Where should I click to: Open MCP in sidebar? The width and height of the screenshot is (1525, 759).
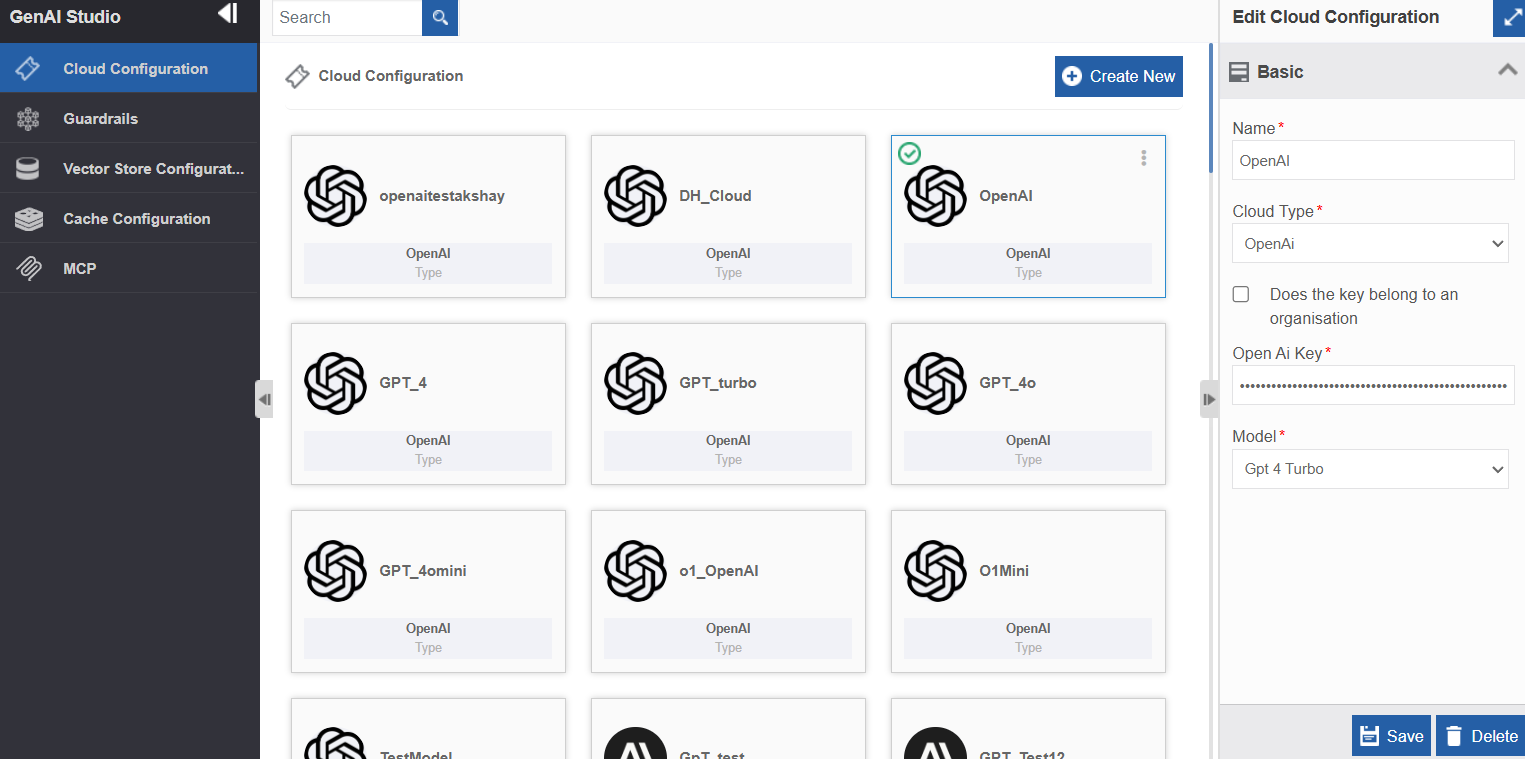coord(129,269)
